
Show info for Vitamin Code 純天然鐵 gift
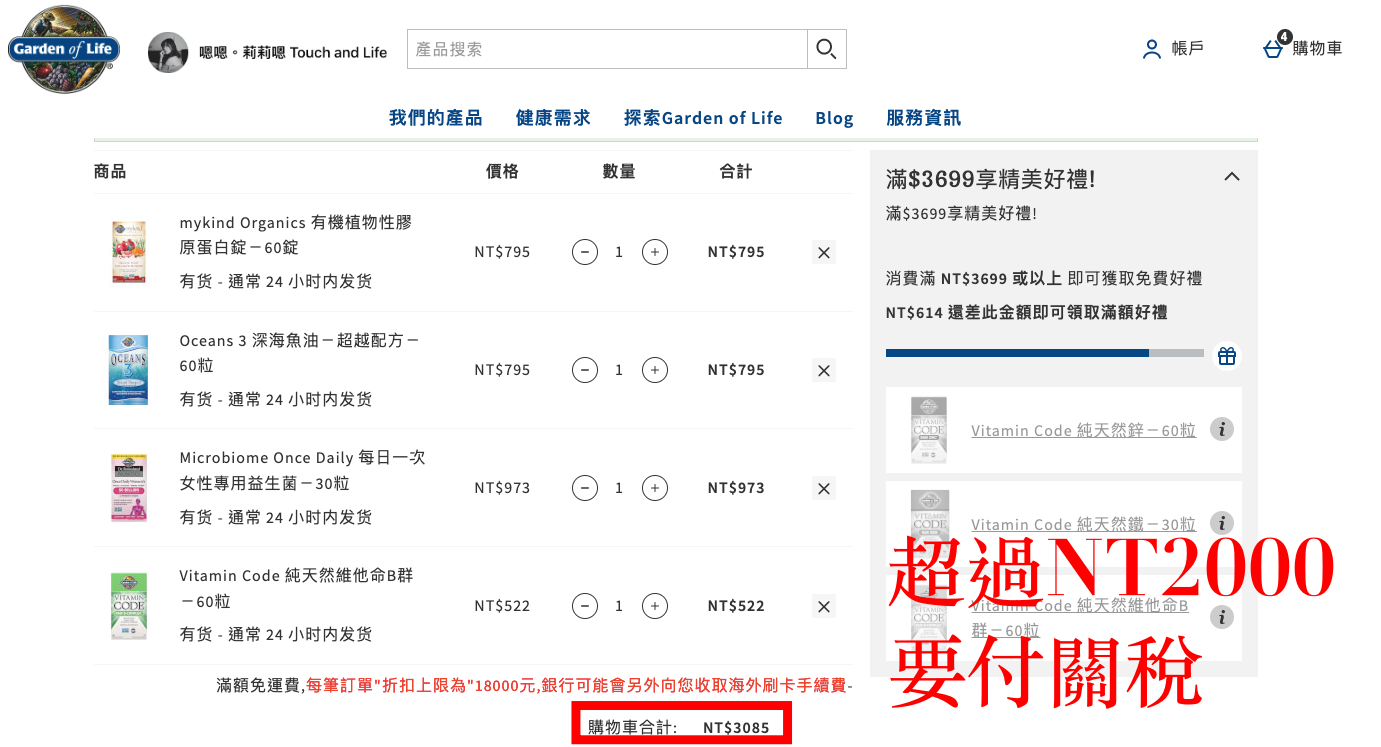coord(1221,523)
